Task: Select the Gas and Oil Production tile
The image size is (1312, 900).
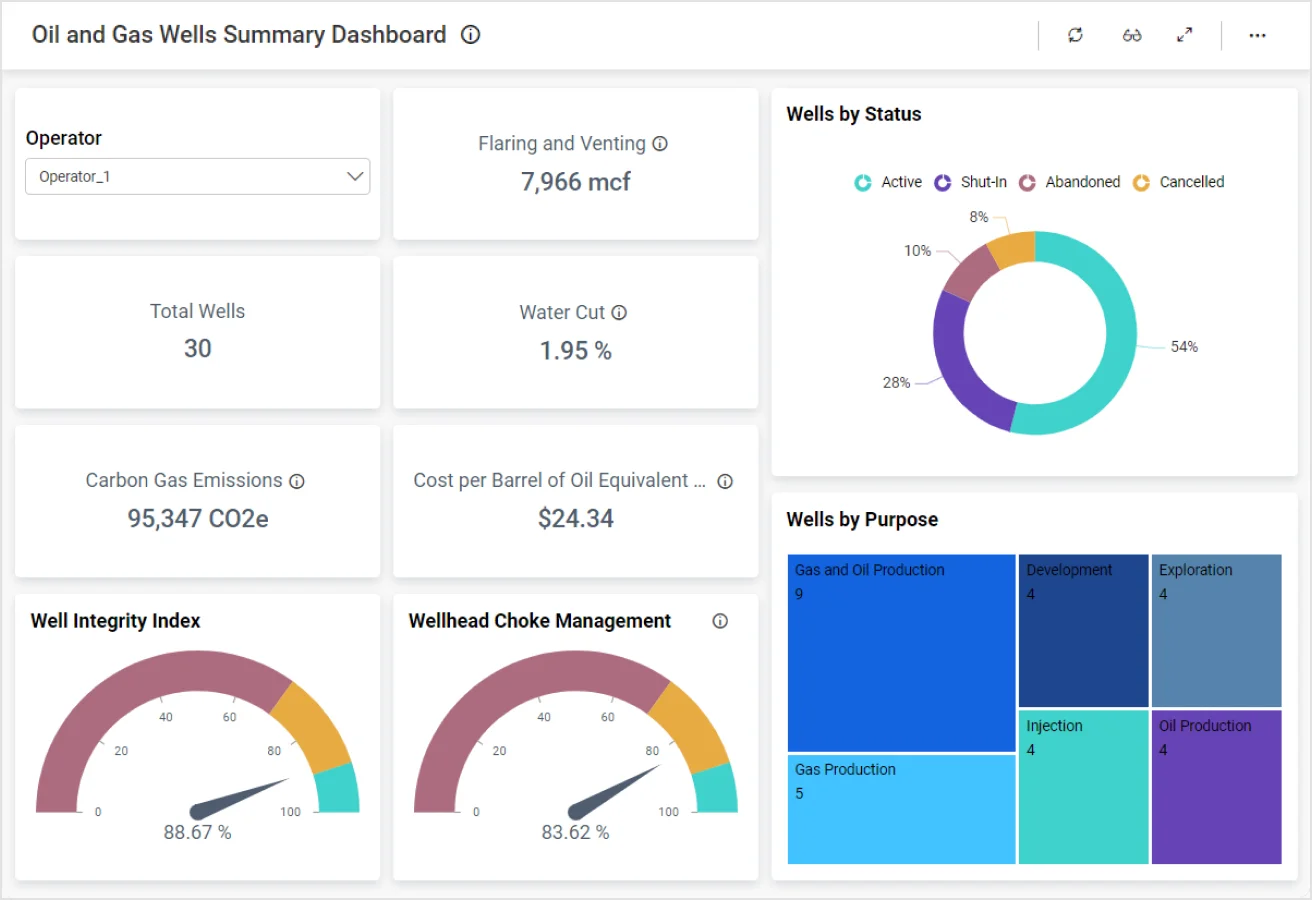Action: tap(901, 652)
